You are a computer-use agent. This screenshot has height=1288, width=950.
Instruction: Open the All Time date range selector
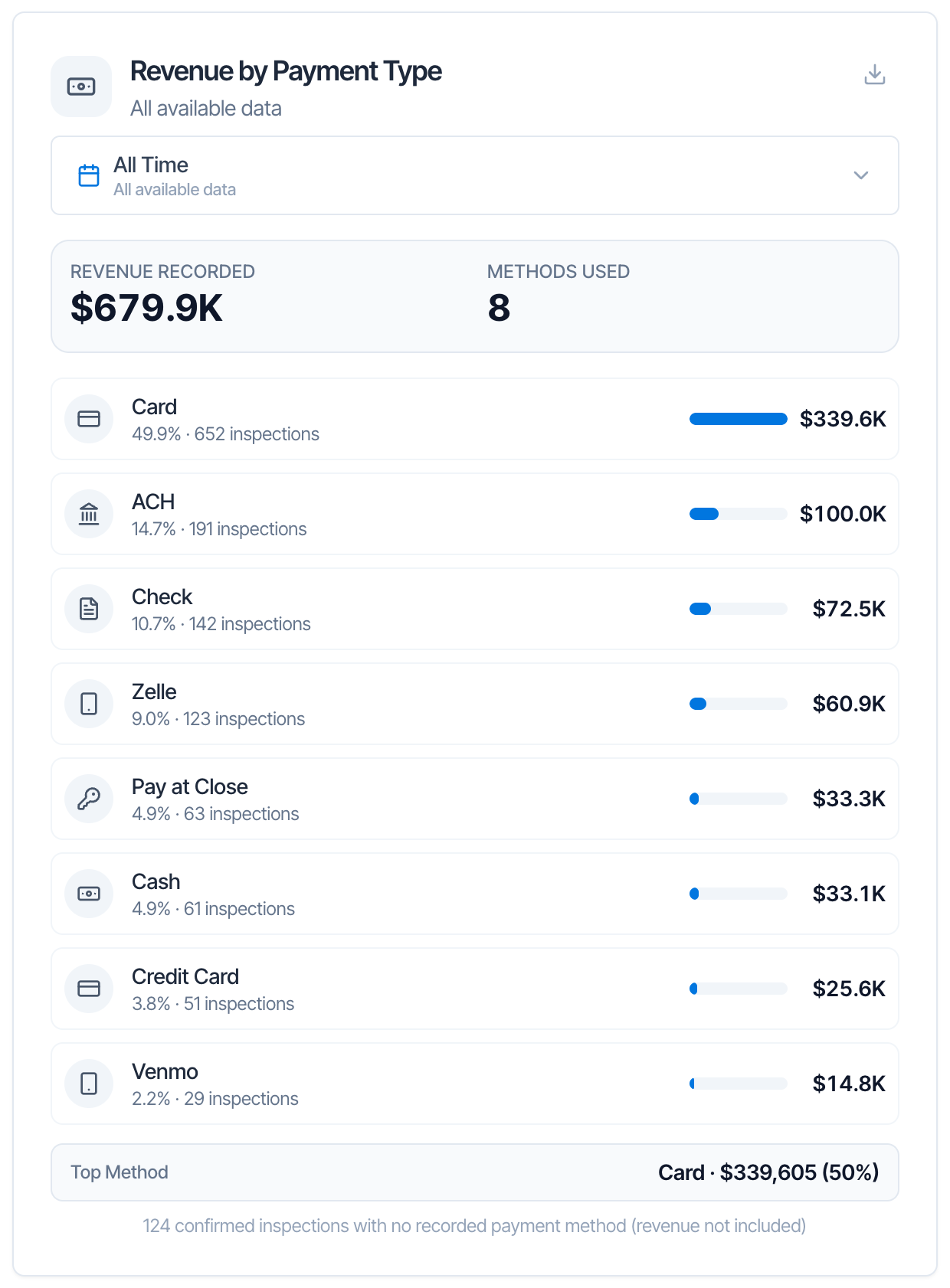pos(475,175)
